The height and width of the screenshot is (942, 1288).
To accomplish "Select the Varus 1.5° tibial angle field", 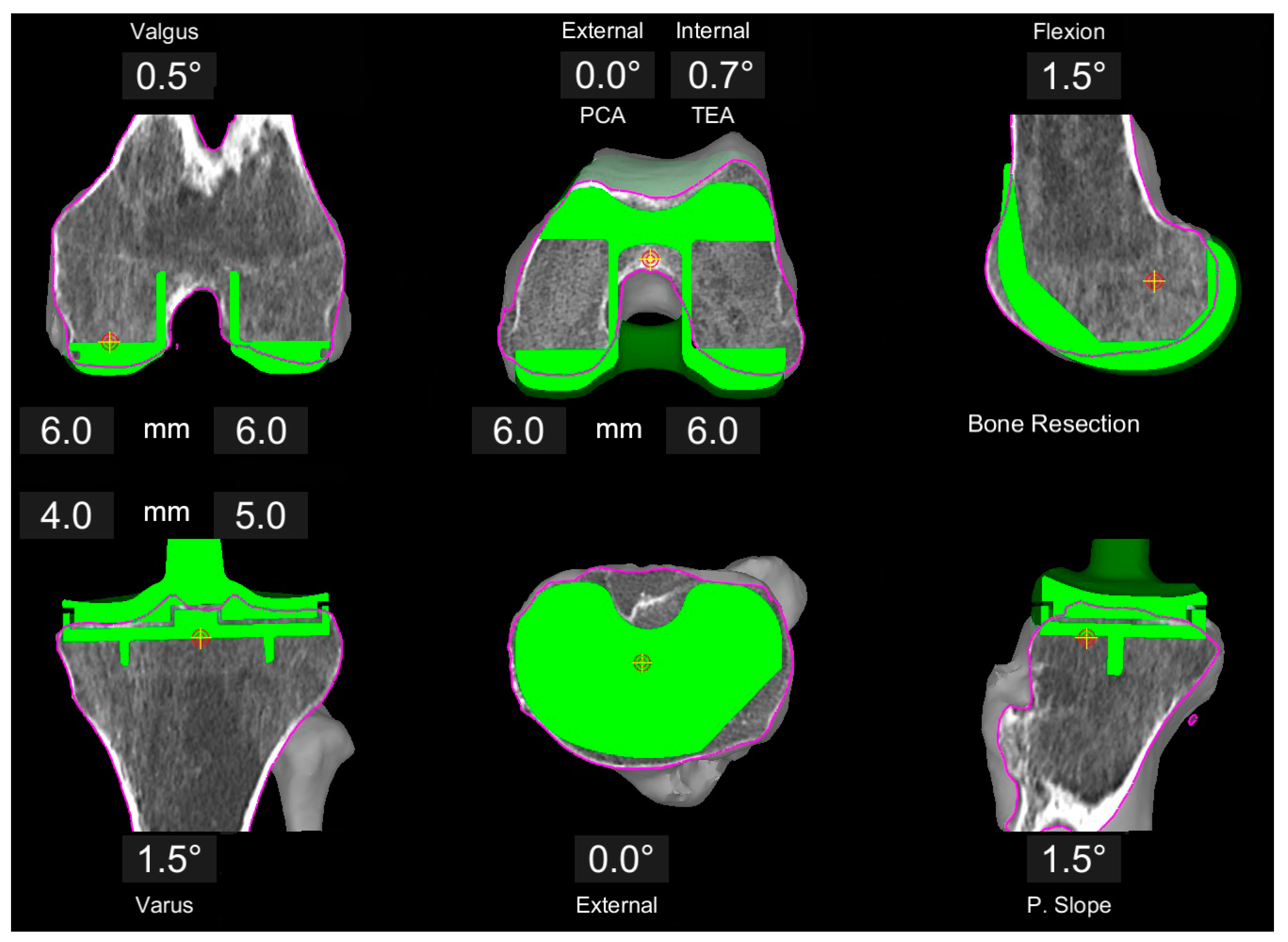I will pos(169,859).
